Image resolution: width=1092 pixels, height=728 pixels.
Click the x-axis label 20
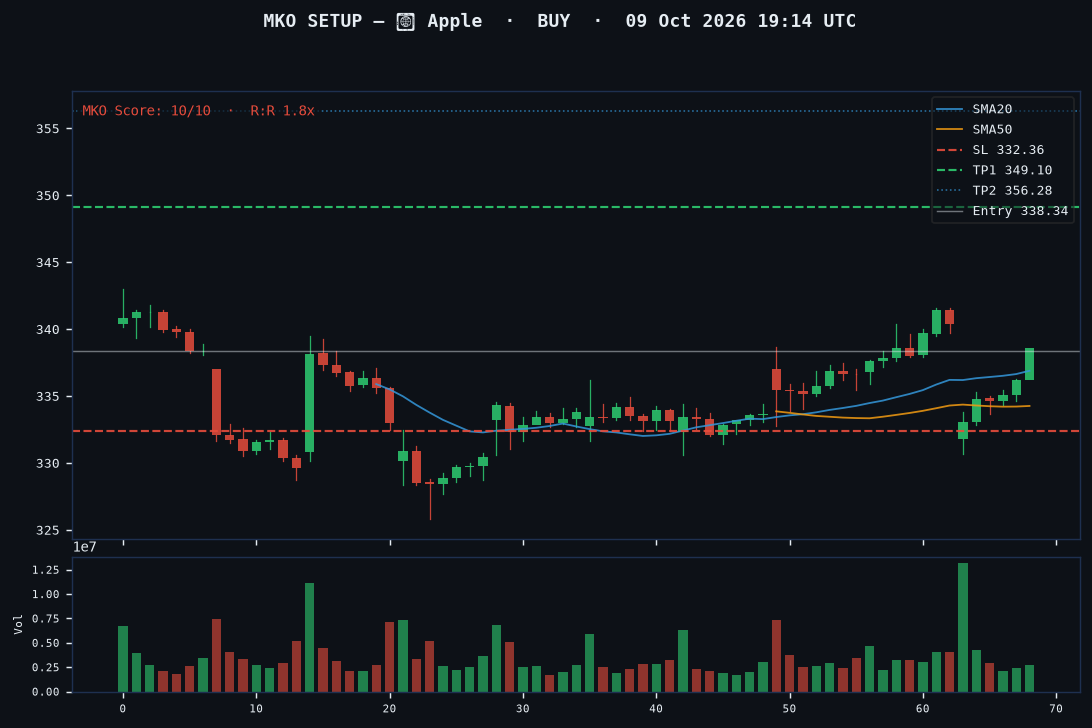click(389, 708)
